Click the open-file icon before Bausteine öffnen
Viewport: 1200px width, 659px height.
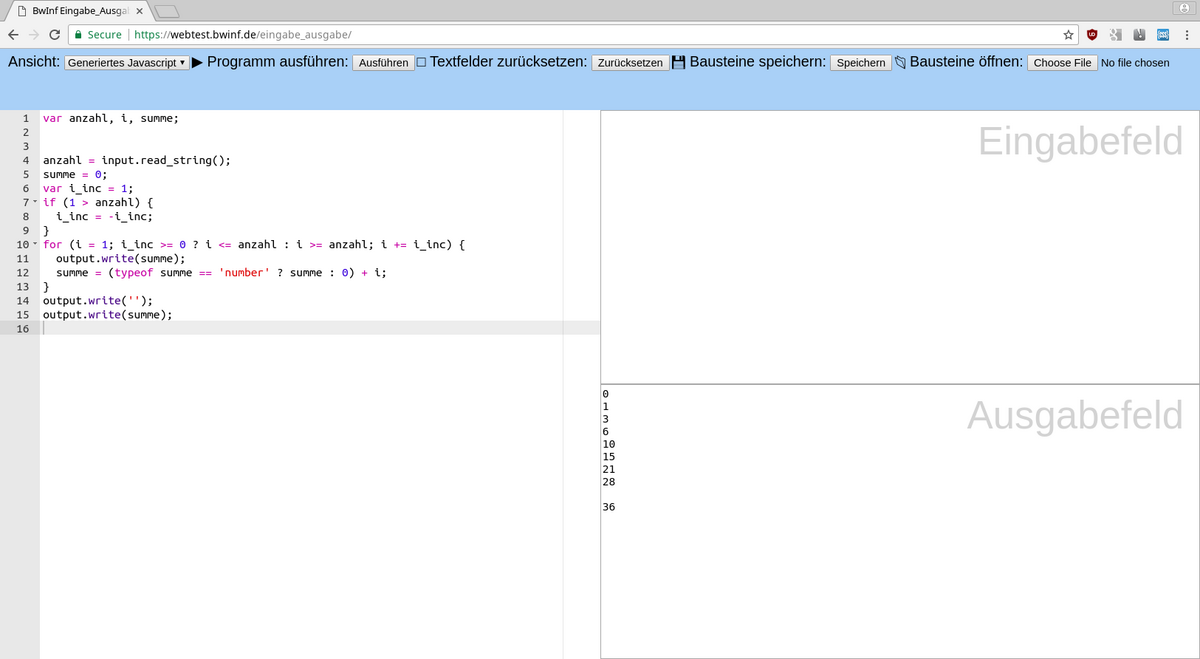click(x=900, y=62)
